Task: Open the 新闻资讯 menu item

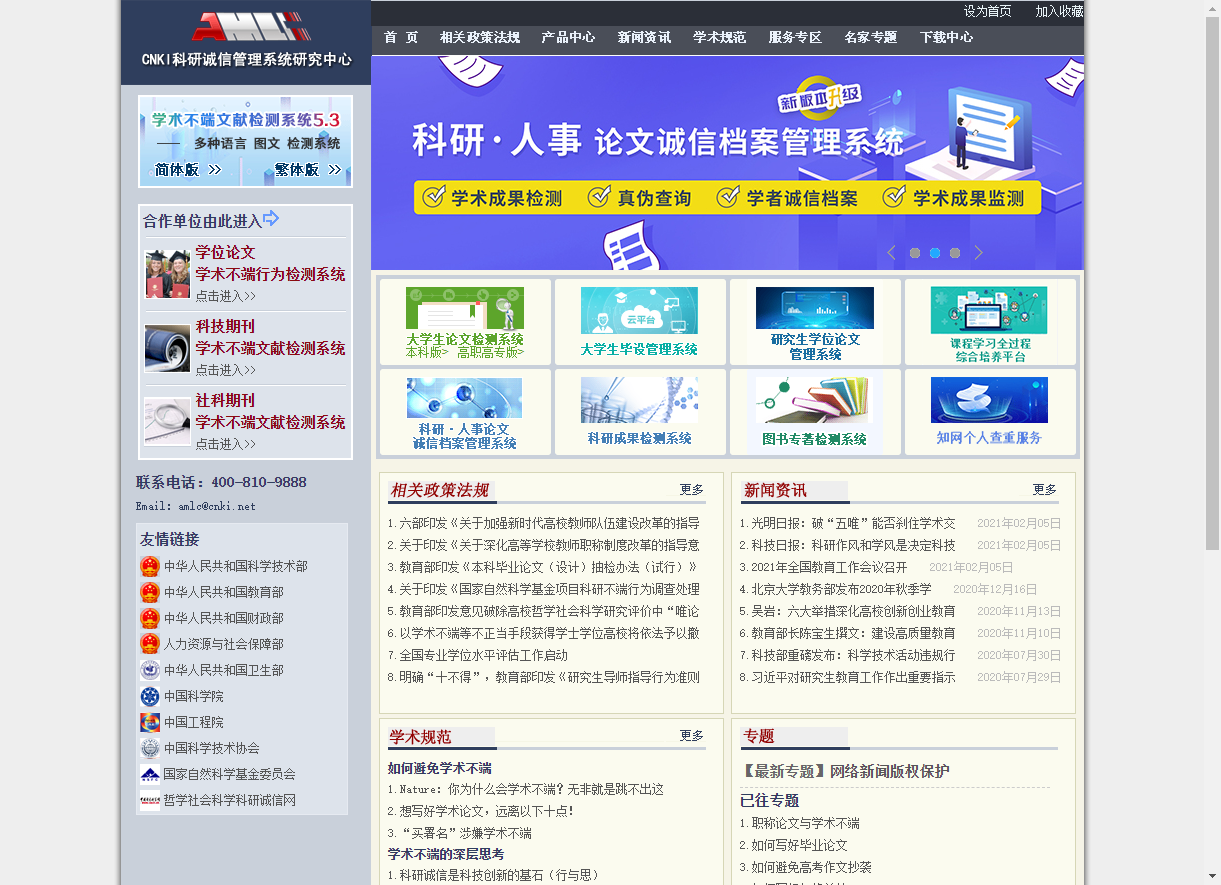Action: coord(644,38)
